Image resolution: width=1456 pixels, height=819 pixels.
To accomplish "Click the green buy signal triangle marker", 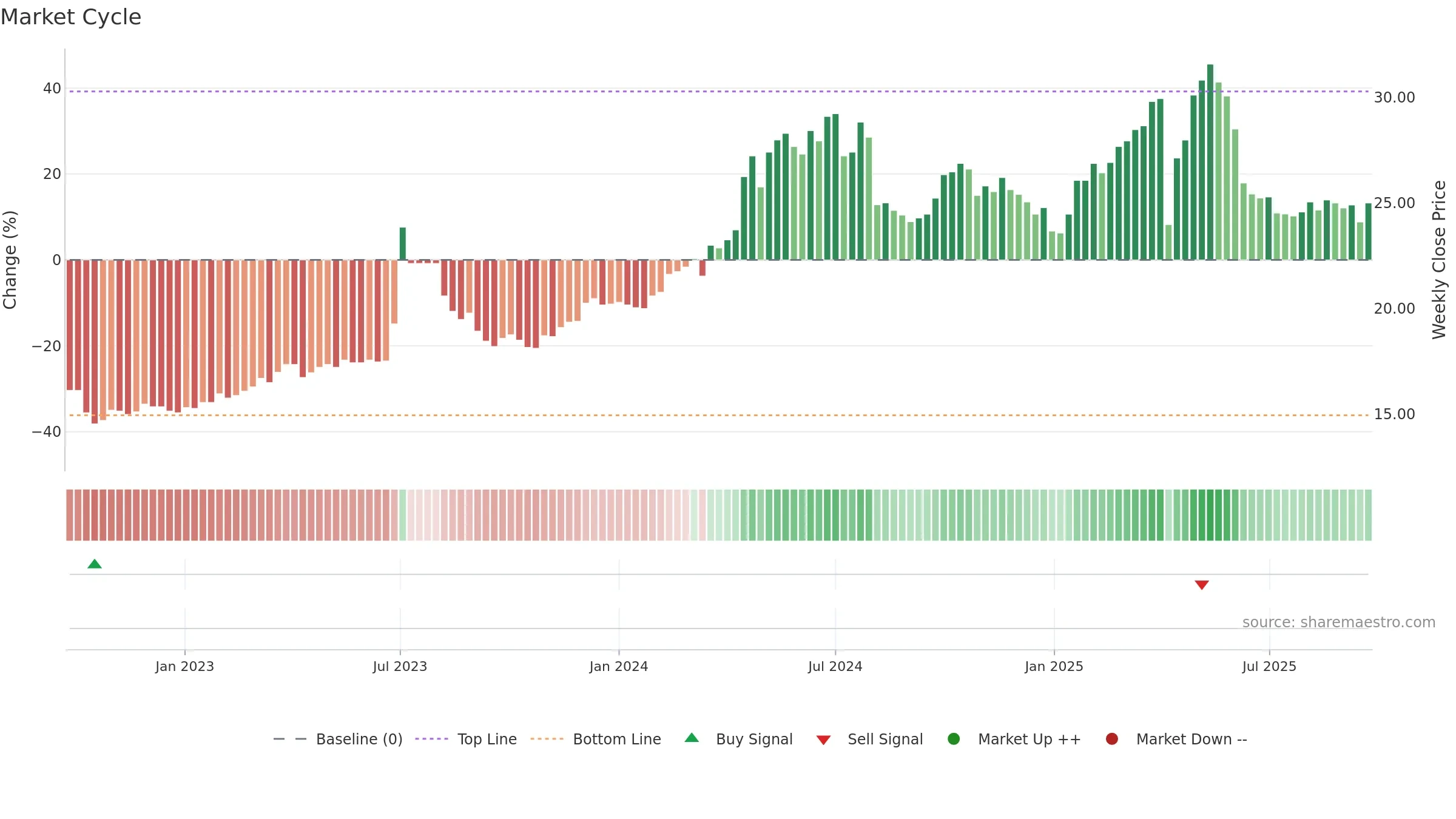I will coord(95,564).
